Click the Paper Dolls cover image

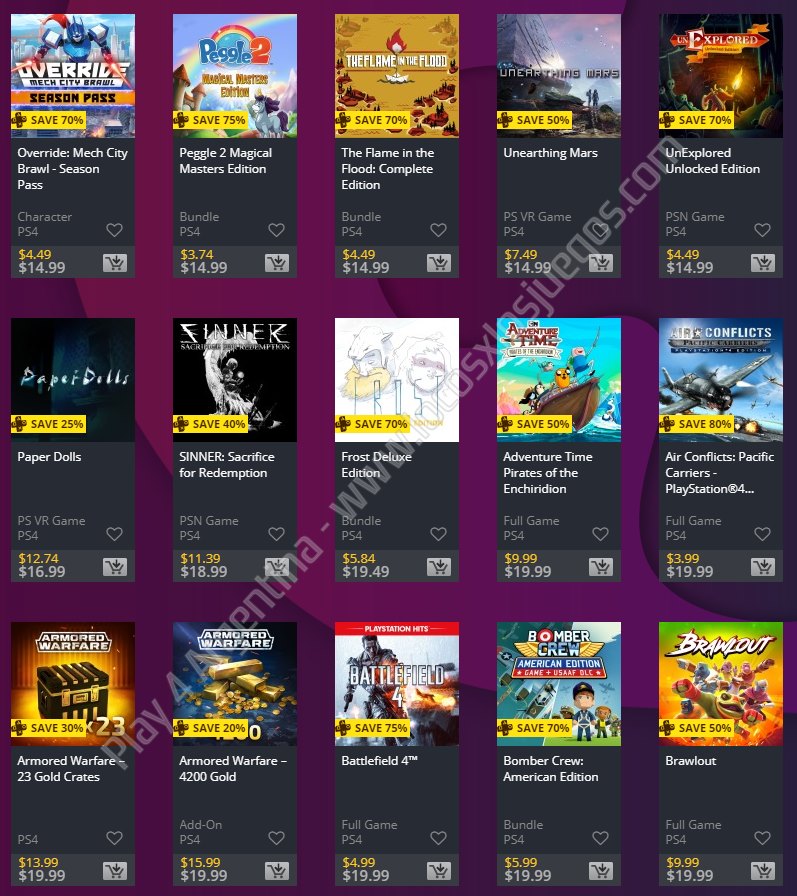(73, 380)
